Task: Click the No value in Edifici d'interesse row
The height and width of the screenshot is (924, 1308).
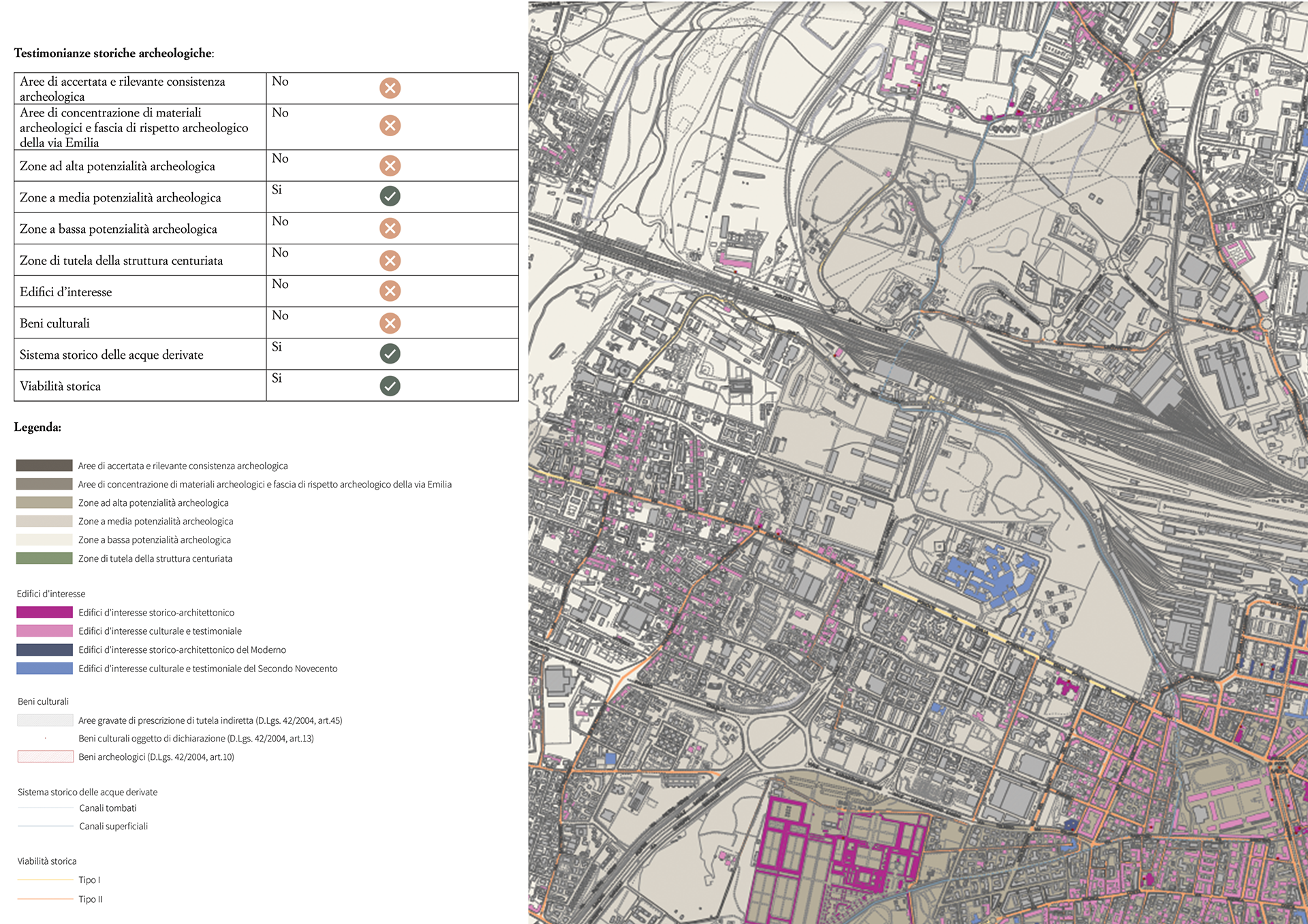Action: pos(280,284)
